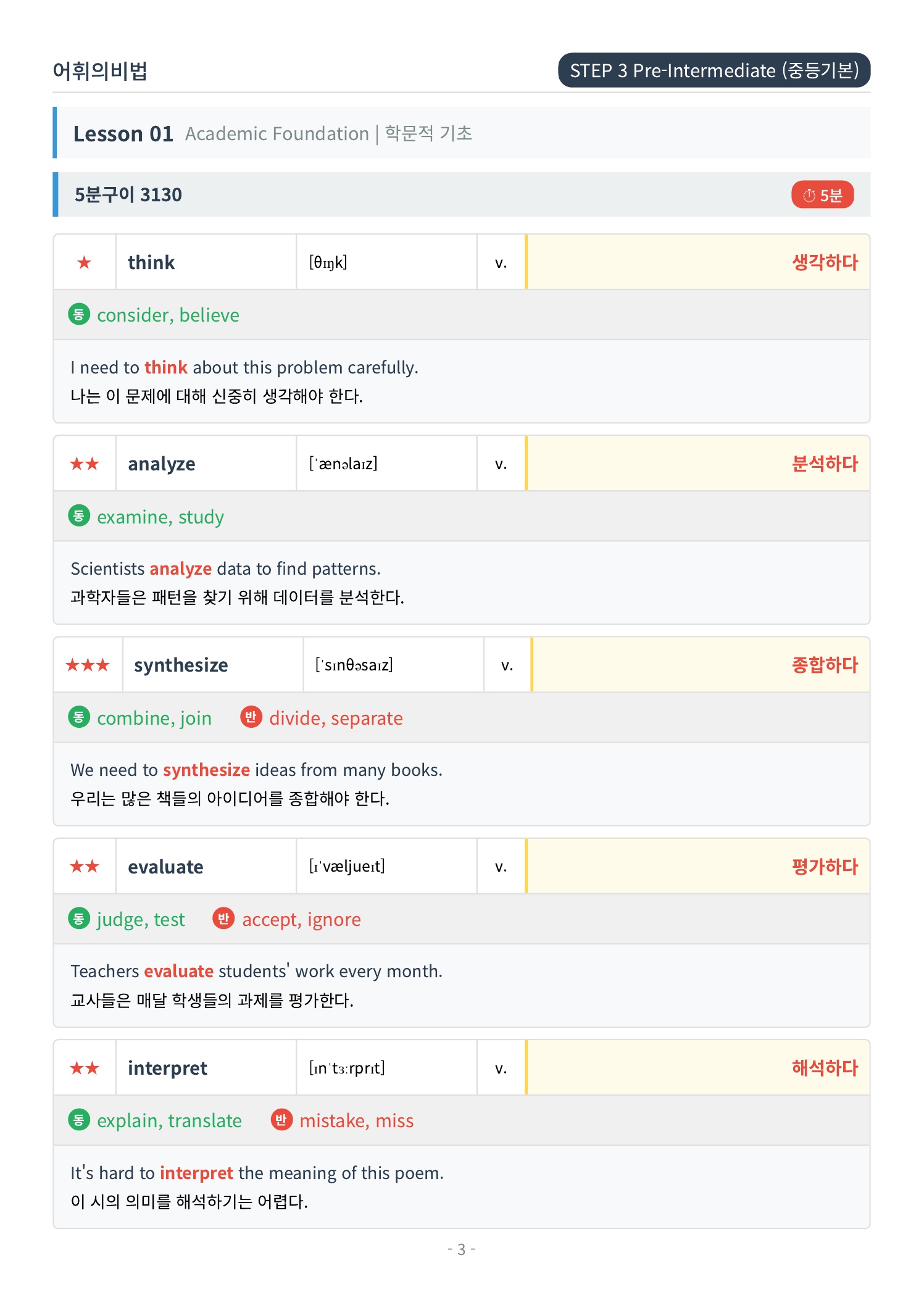Click the synonyms combine, join

click(154, 718)
